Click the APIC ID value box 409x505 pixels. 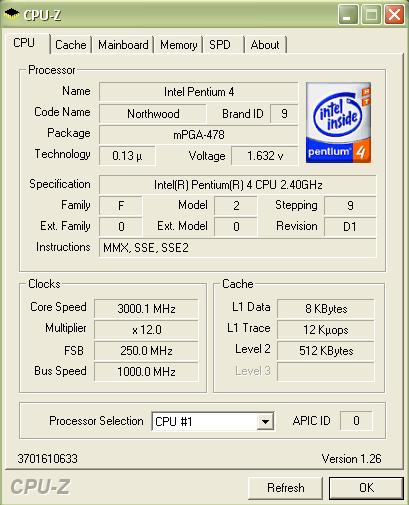(x=356, y=421)
